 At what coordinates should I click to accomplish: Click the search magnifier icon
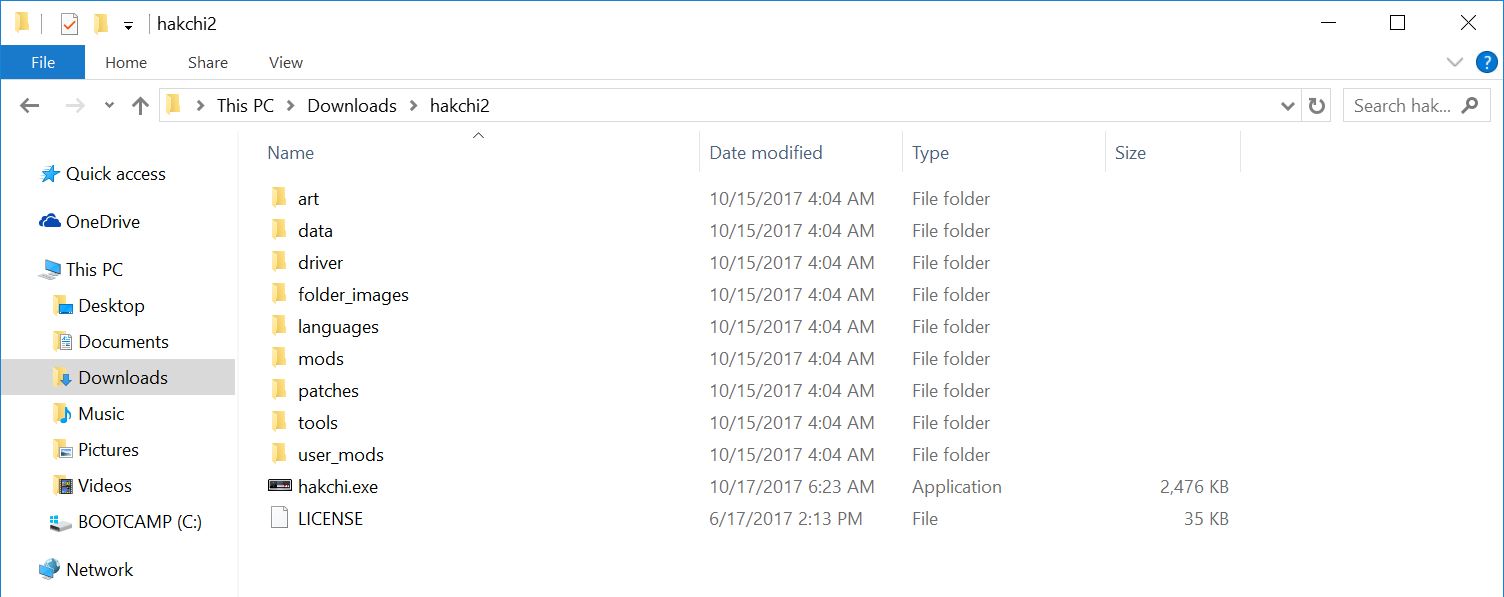coord(1469,105)
